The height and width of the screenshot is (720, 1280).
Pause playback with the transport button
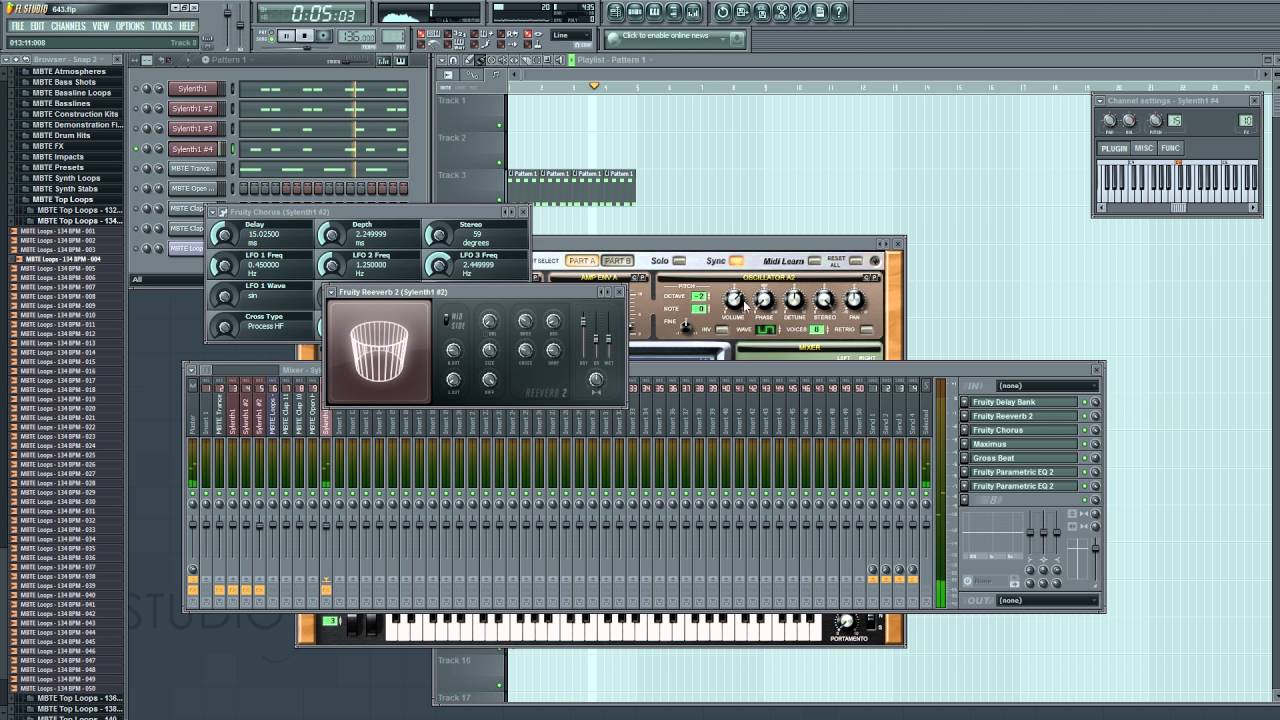tap(287, 36)
